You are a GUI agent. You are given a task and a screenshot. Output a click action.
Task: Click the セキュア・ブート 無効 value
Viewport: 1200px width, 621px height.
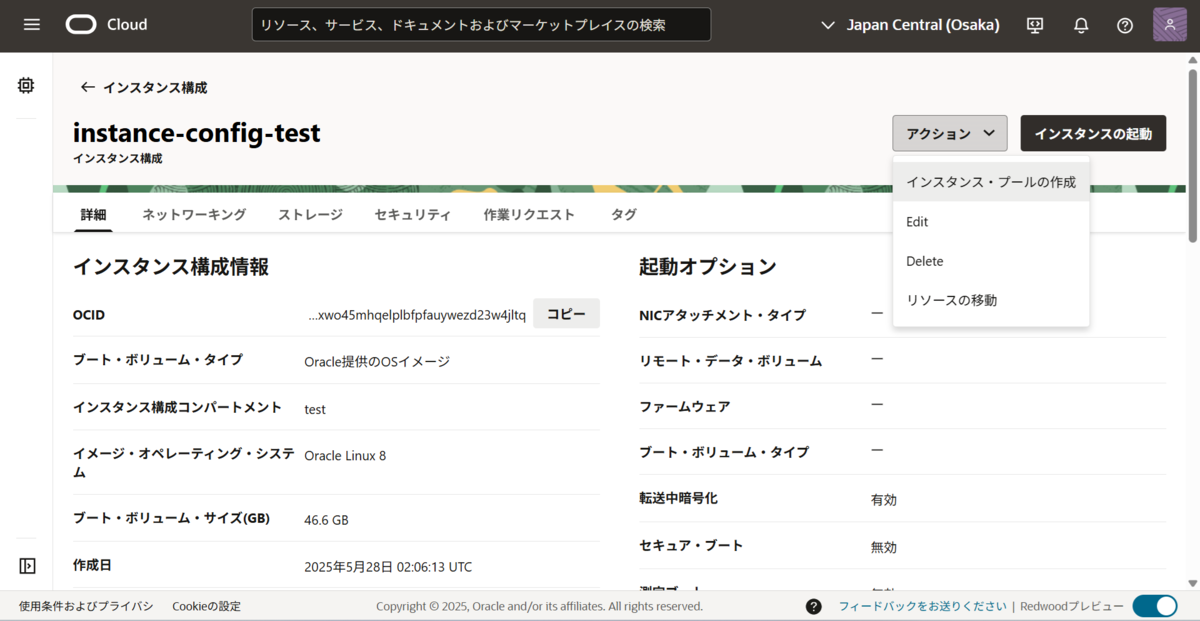coord(884,547)
